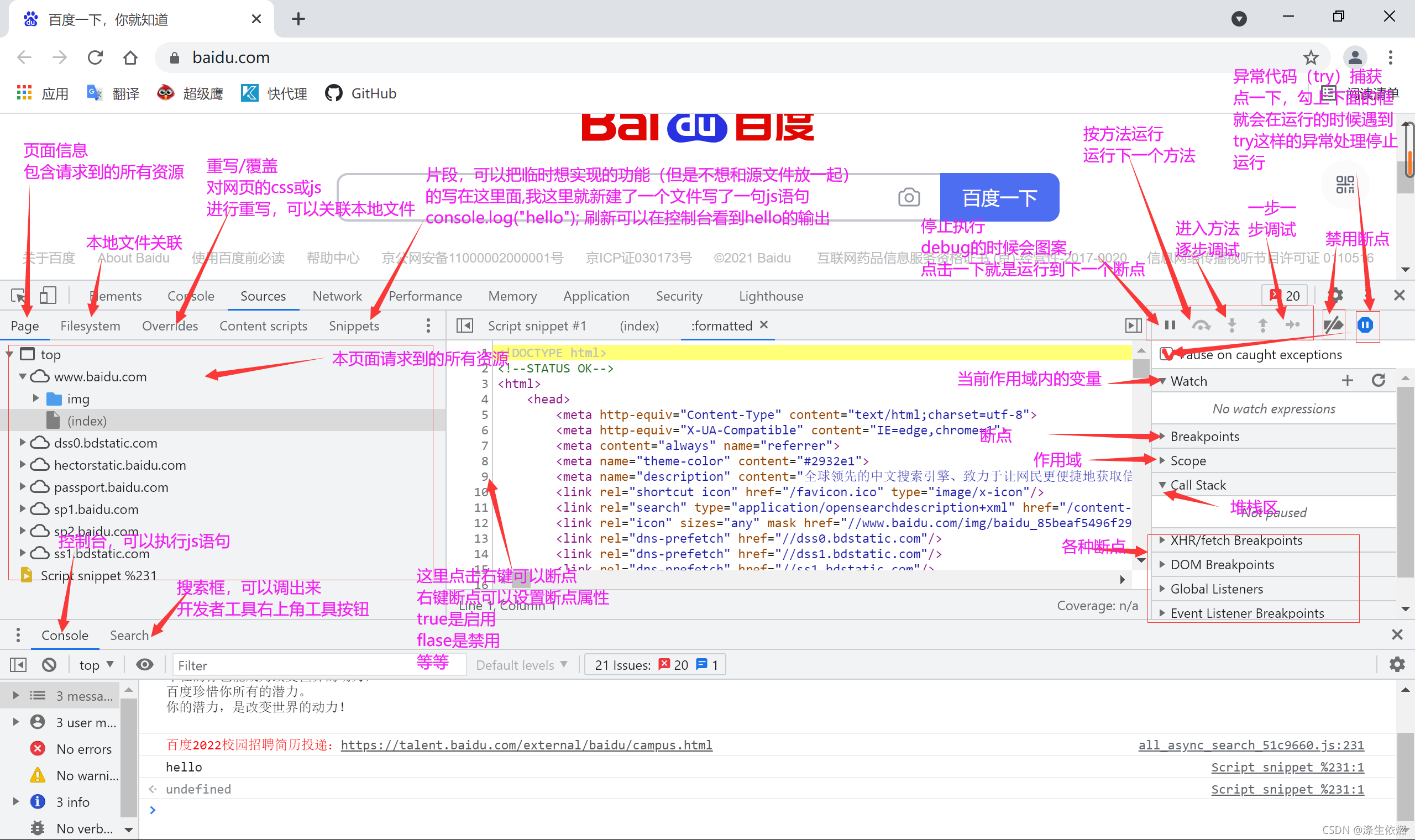Image resolution: width=1415 pixels, height=840 pixels.
Task: Expand the hectorstatic.baidu.com node
Action: click(x=23, y=464)
